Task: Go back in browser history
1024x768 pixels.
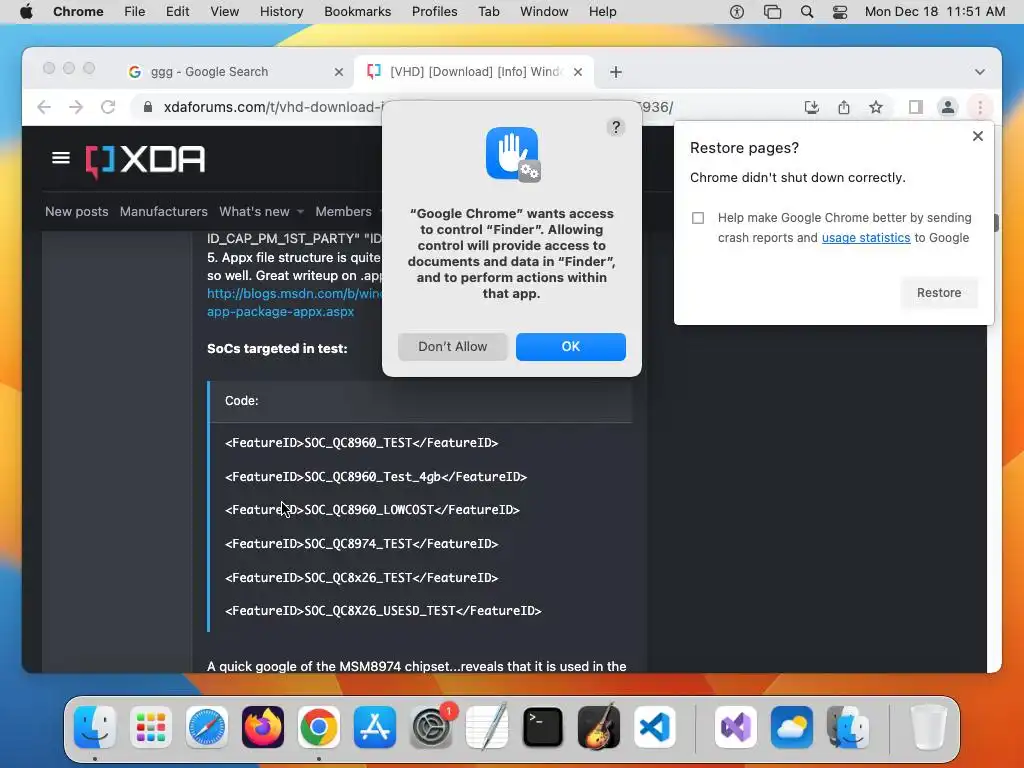Action: click(x=44, y=107)
